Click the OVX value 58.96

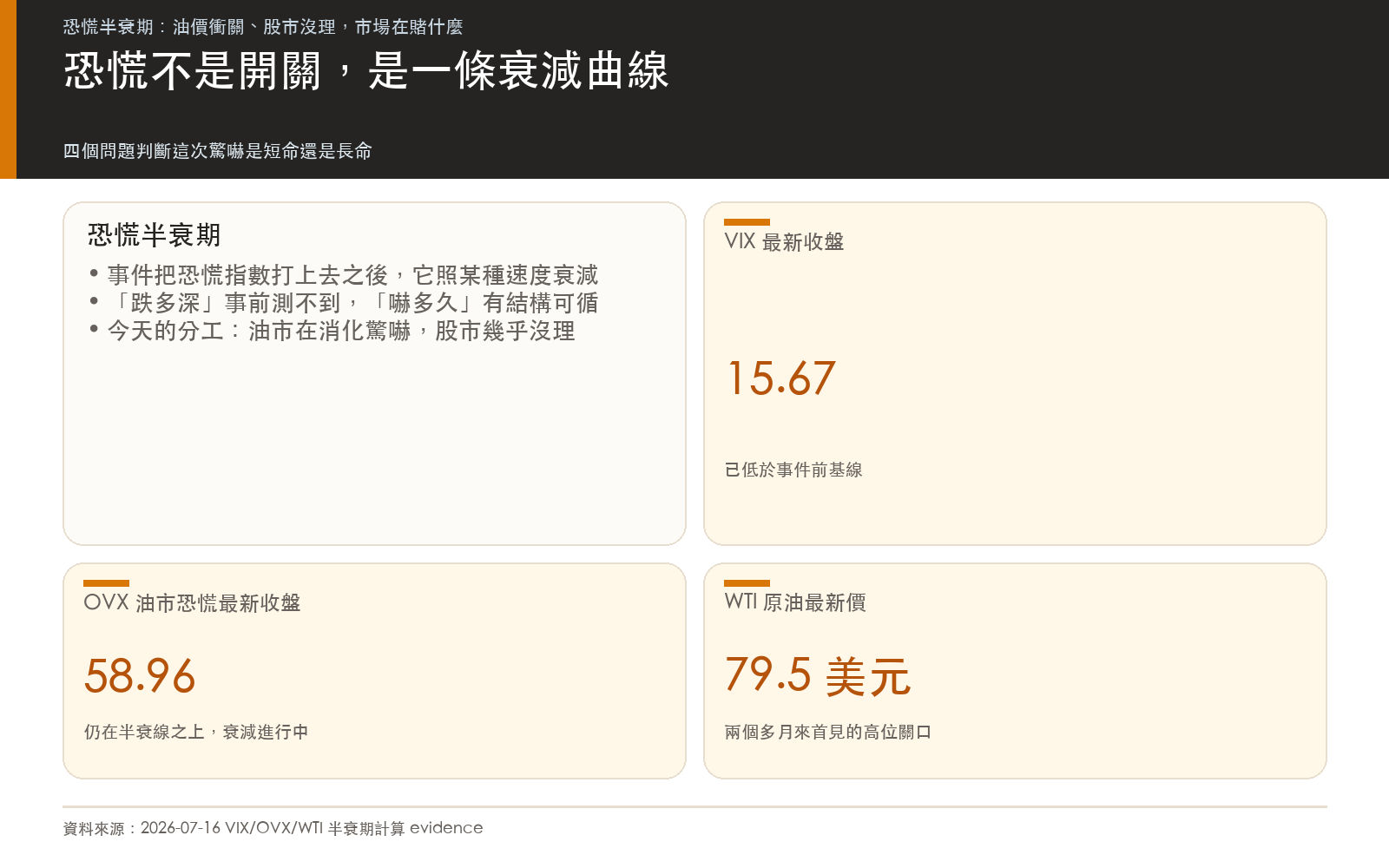point(140,675)
